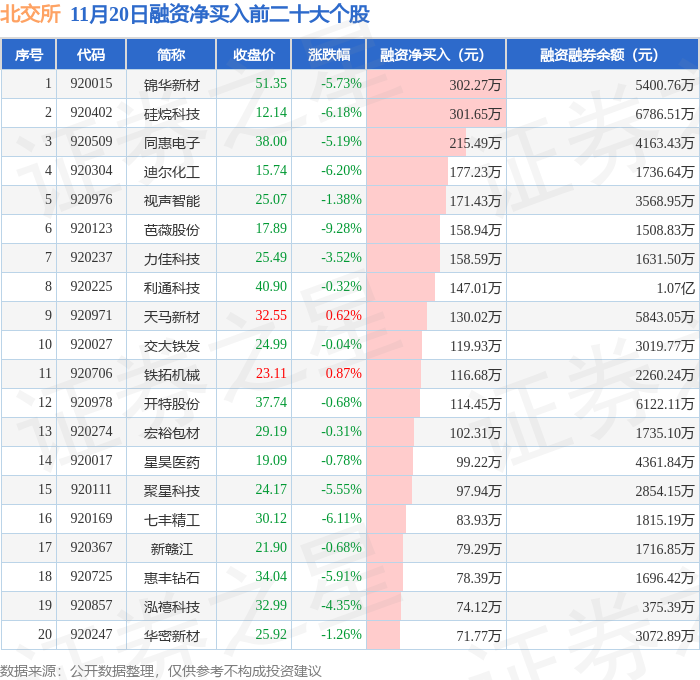Select stock name 硅烷科技
The width and height of the screenshot is (700, 680).
171,114
